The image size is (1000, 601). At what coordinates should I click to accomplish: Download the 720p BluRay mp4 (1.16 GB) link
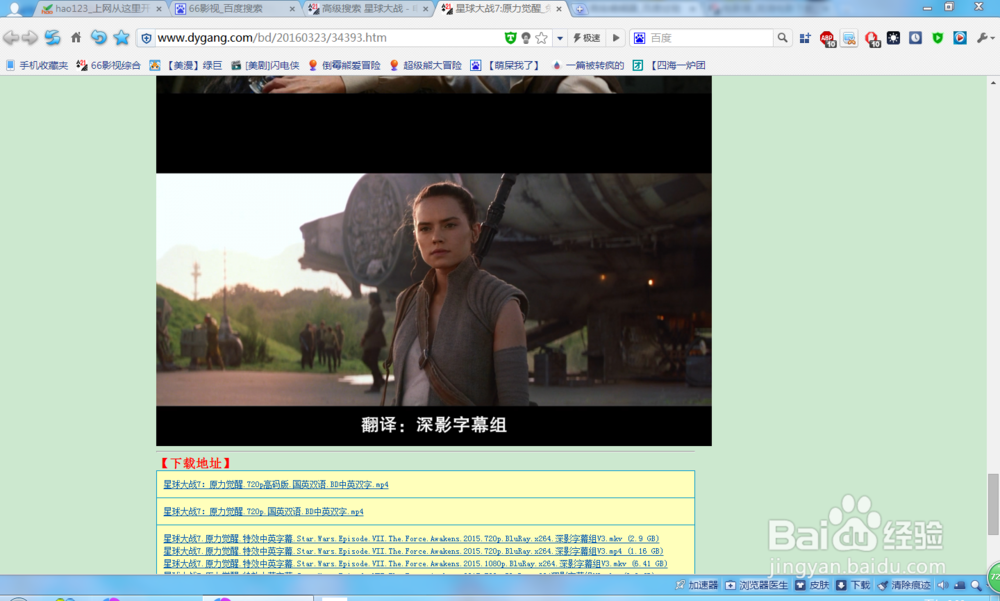tap(413, 551)
